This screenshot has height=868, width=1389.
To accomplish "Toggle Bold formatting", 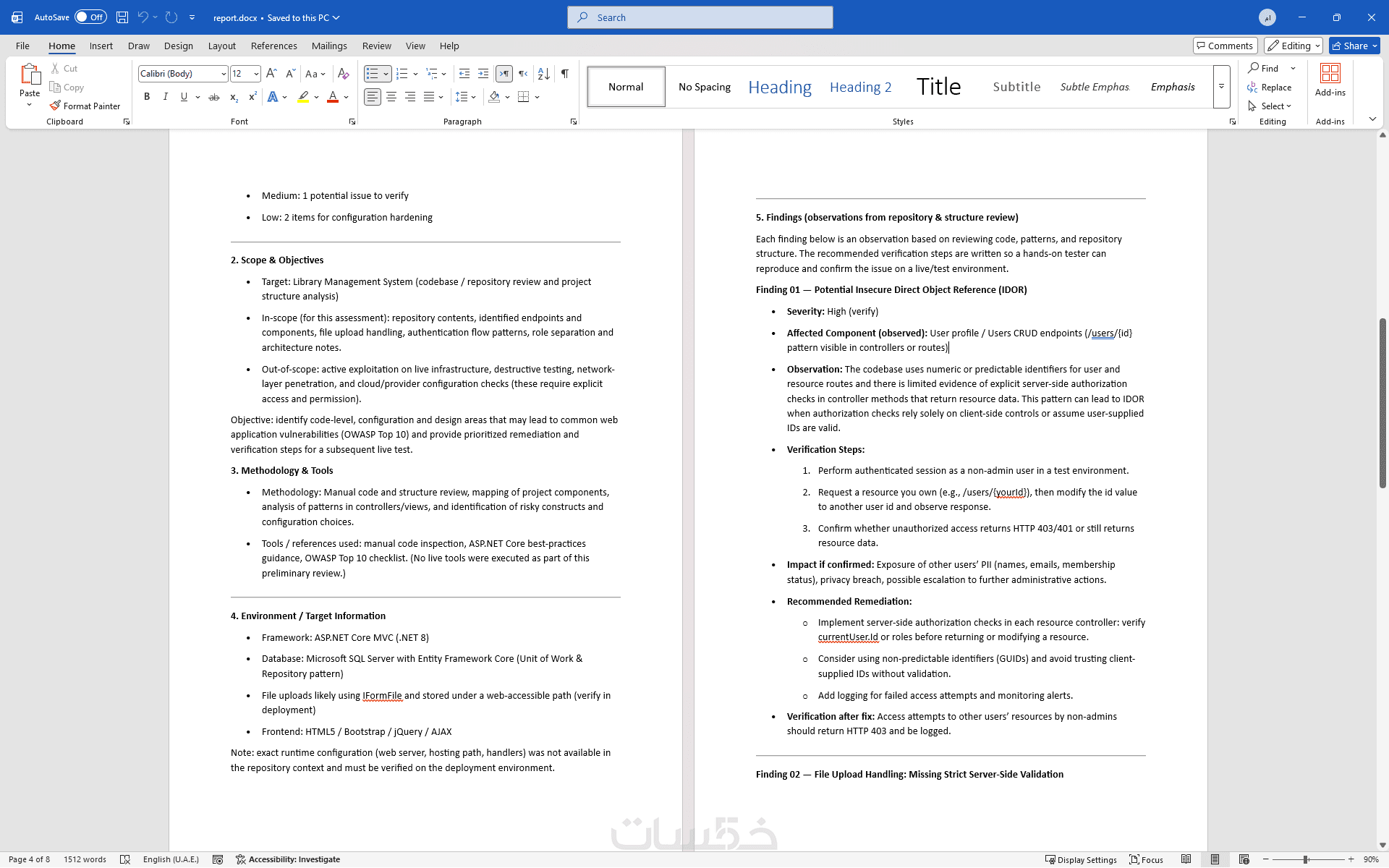I will coord(147,97).
